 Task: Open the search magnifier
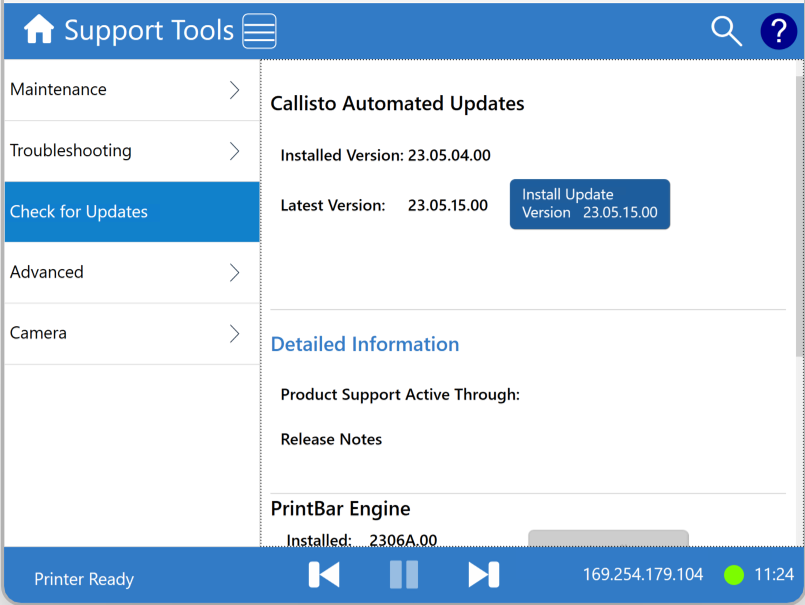(x=726, y=31)
